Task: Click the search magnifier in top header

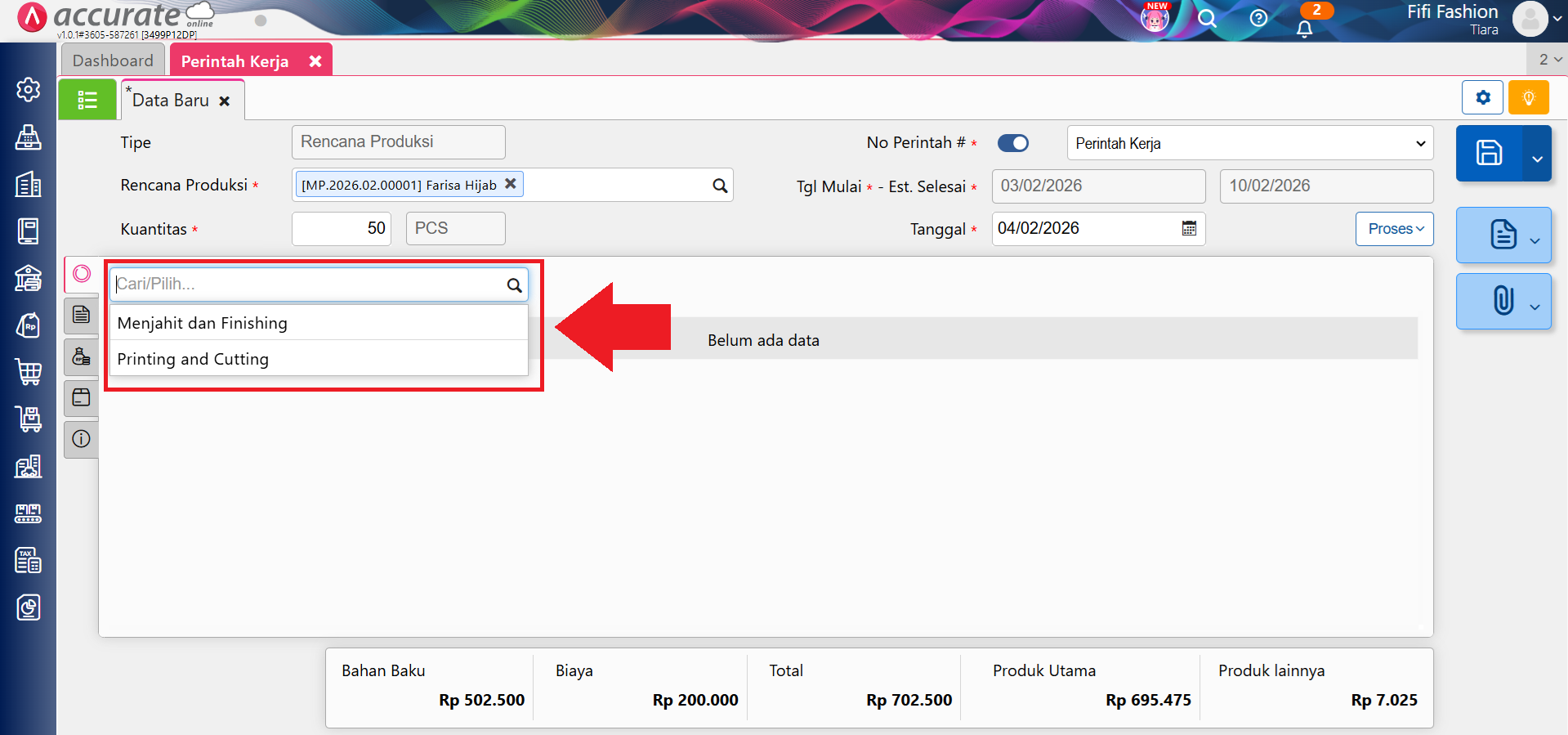Action: pyautogui.click(x=1207, y=18)
